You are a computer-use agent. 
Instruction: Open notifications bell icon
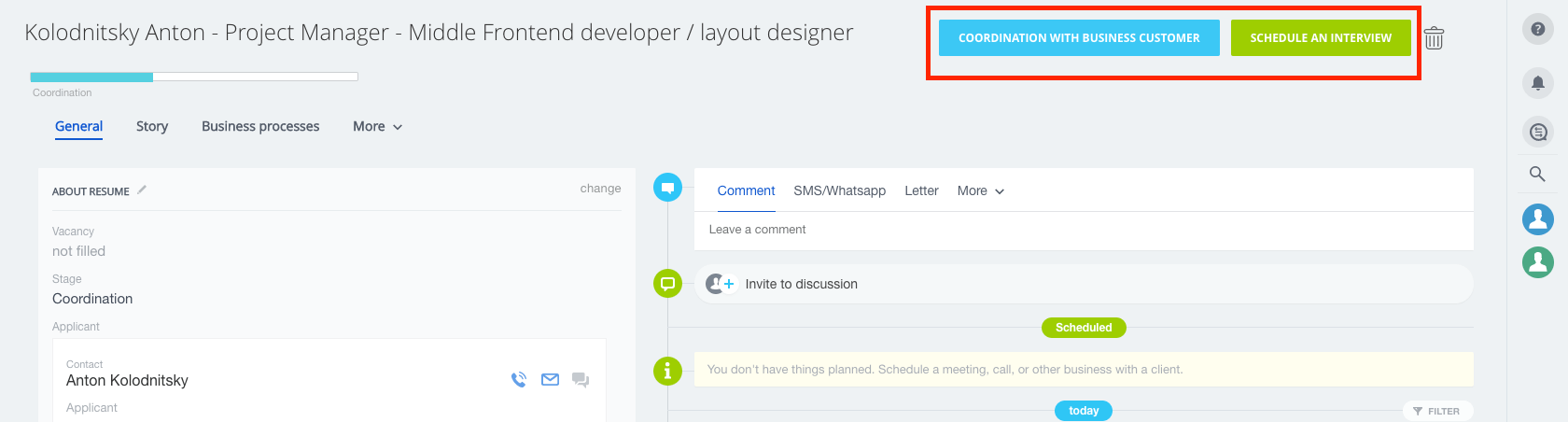[x=1538, y=82]
